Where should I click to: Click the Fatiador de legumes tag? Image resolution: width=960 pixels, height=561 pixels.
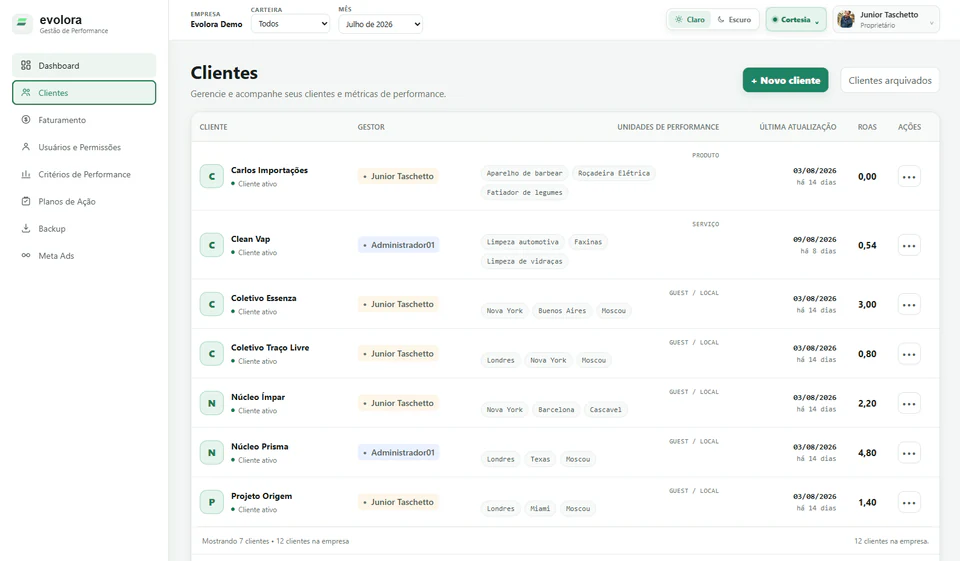[524, 192]
